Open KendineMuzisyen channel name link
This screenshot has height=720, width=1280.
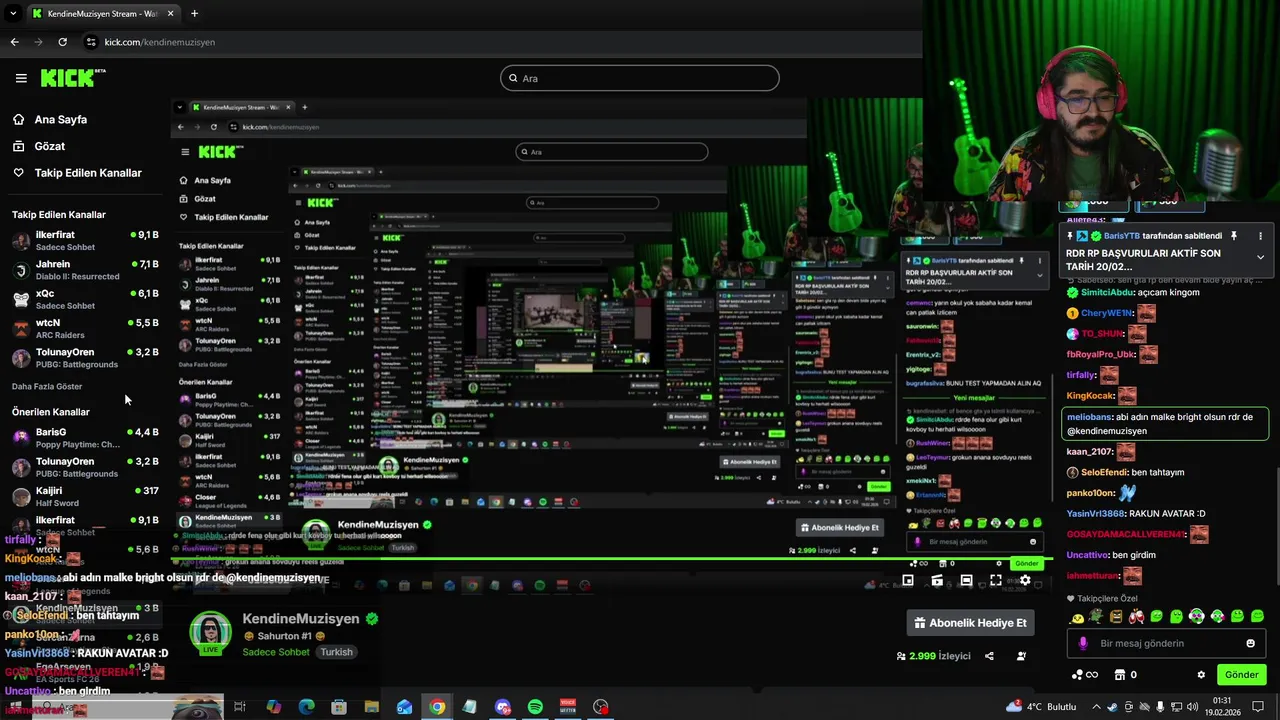coord(301,619)
